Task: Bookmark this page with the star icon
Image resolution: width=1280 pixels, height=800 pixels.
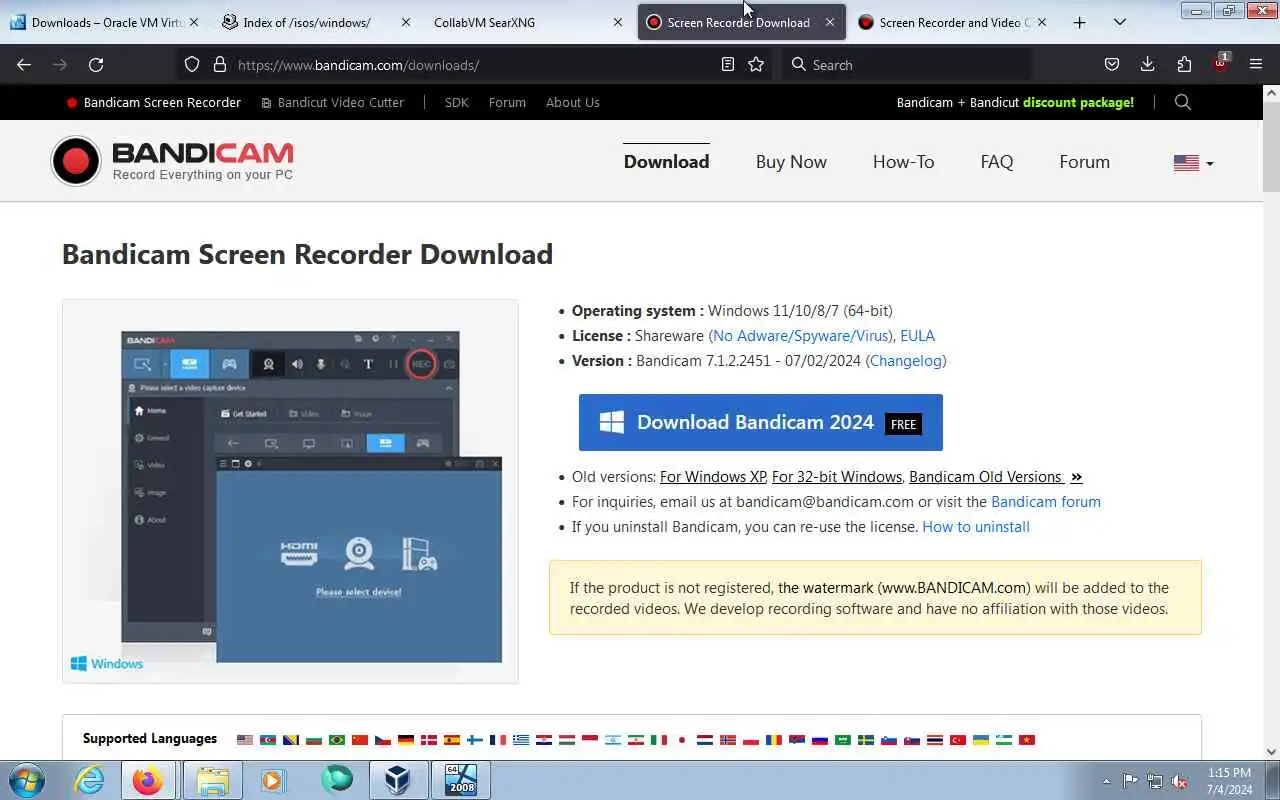Action: (x=756, y=64)
